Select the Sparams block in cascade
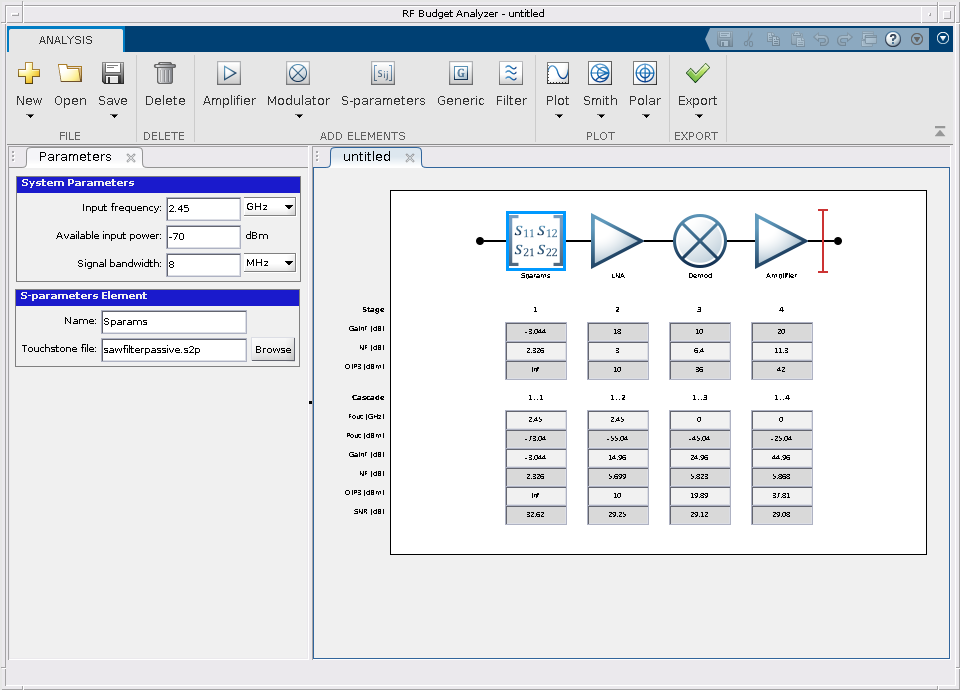The height and width of the screenshot is (690, 960). [536, 241]
